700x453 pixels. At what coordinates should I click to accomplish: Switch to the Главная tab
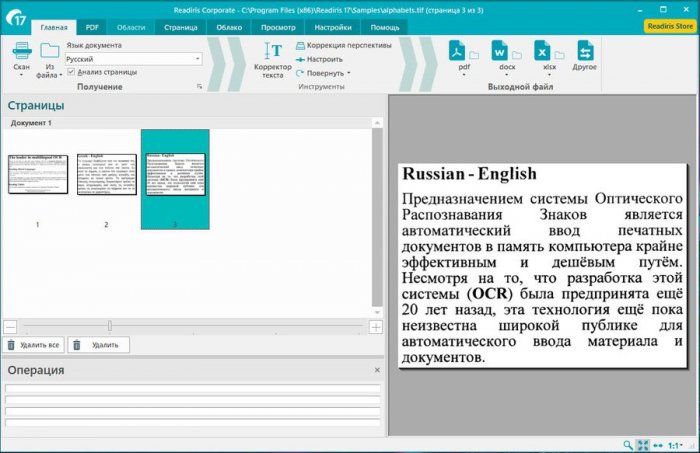click(54, 27)
